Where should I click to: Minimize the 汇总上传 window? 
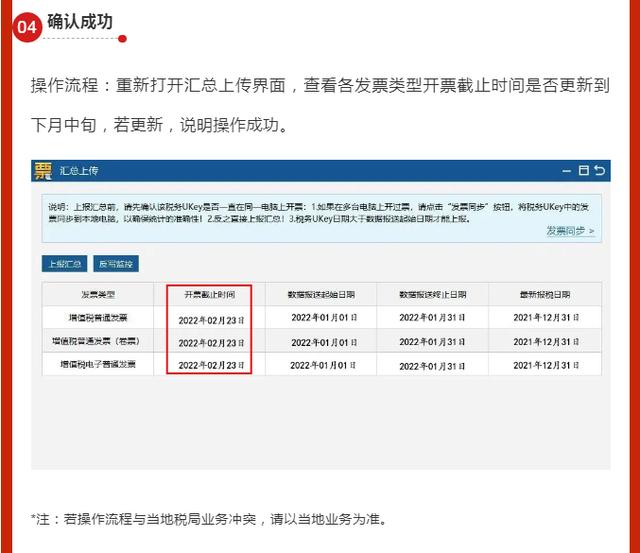(567, 171)
